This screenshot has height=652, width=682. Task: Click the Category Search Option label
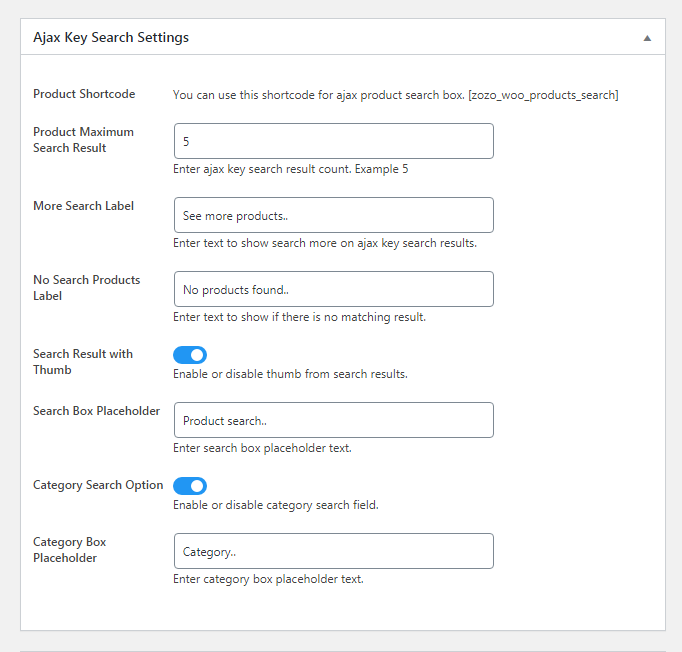coord(98,485)
